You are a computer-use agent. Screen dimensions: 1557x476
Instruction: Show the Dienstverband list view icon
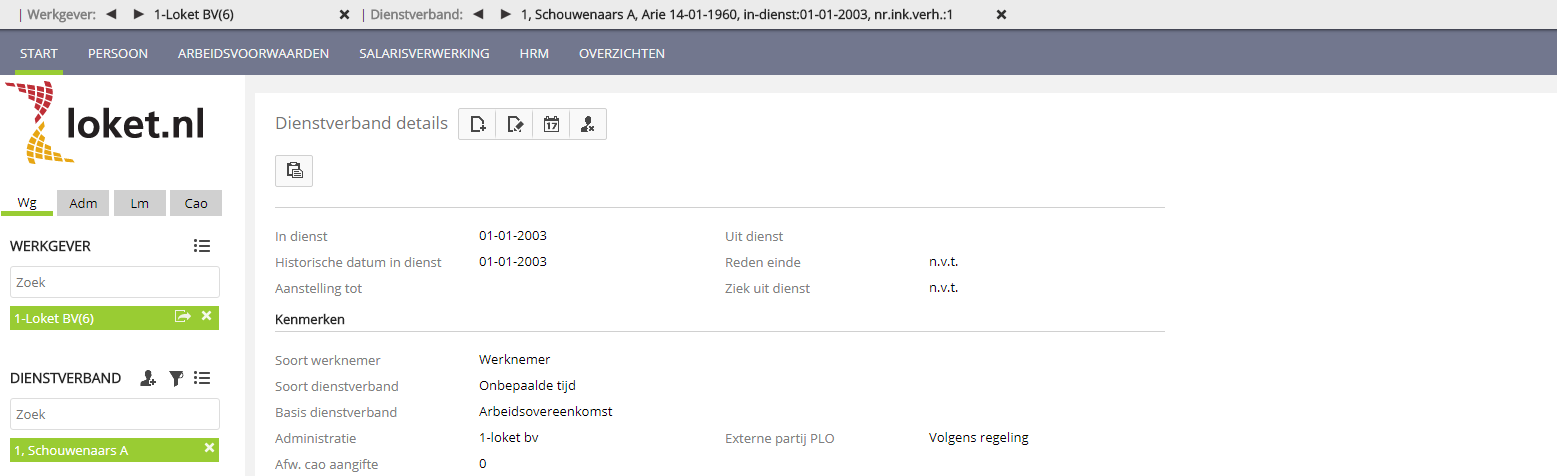(202, 378)
